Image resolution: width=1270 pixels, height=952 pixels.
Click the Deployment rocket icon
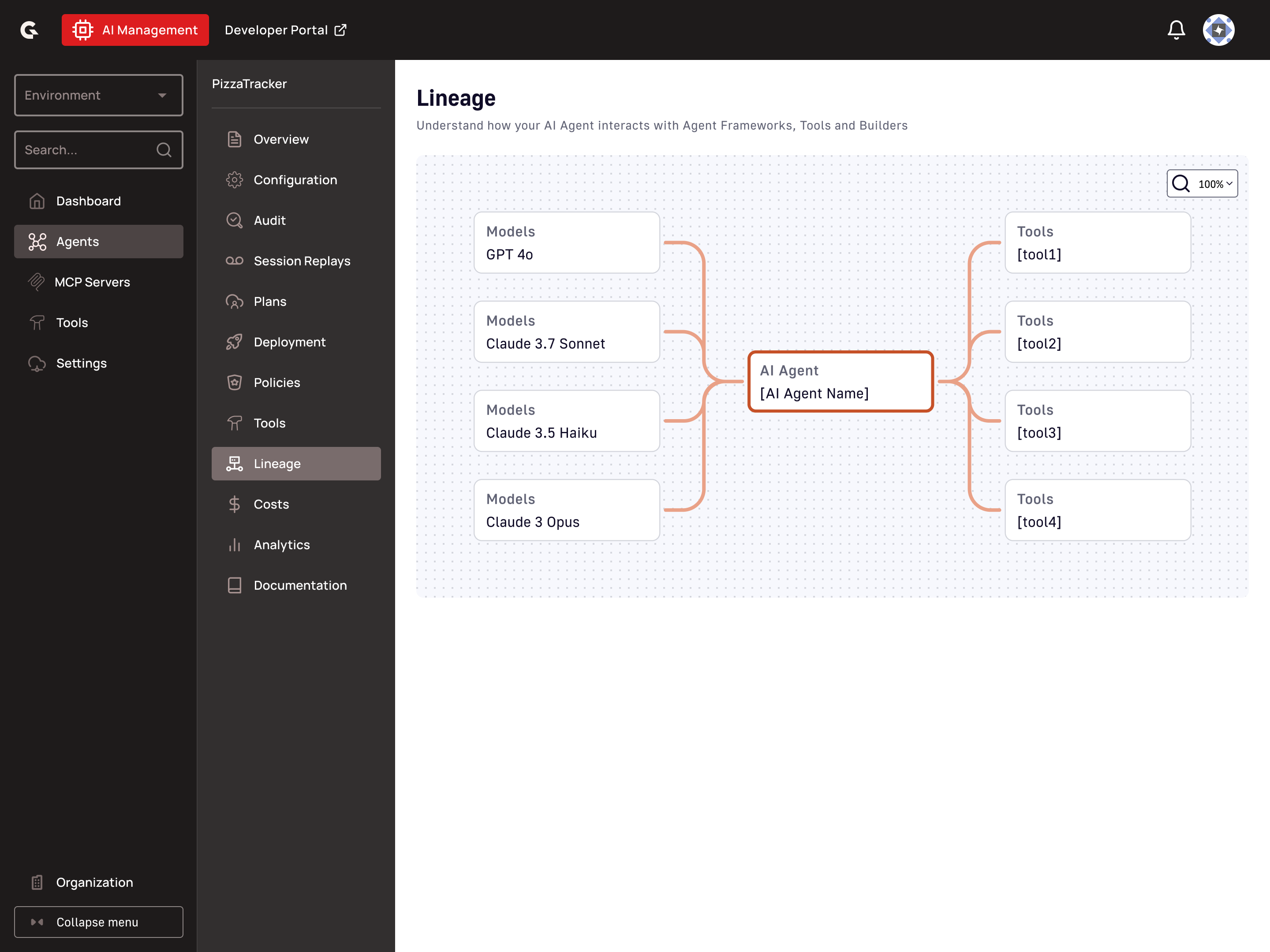click(x=234, y=342)
